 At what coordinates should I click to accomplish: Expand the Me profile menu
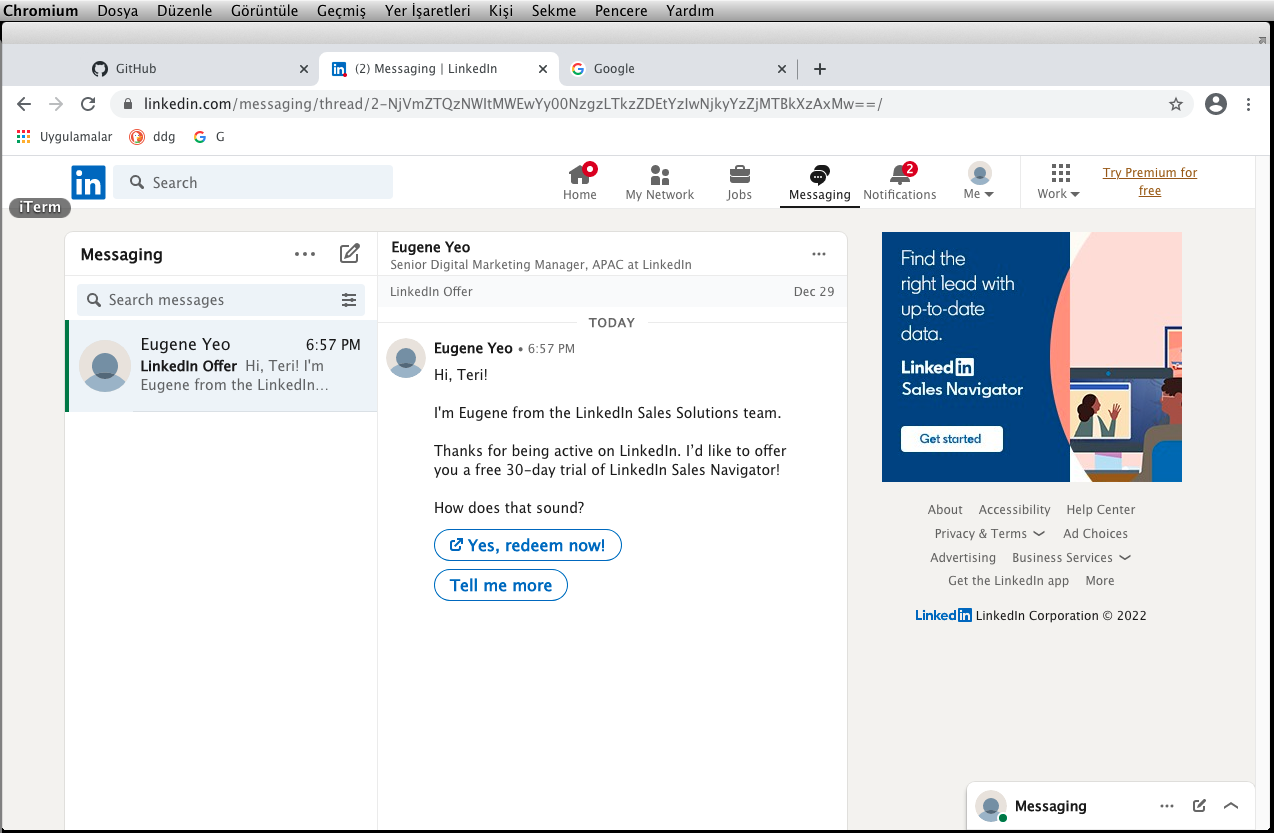[979, 181]
